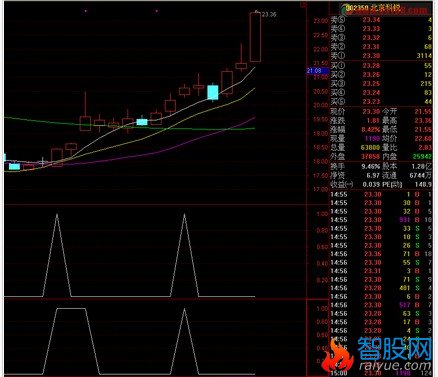Select the 现价 current price value

click(371, 112)
